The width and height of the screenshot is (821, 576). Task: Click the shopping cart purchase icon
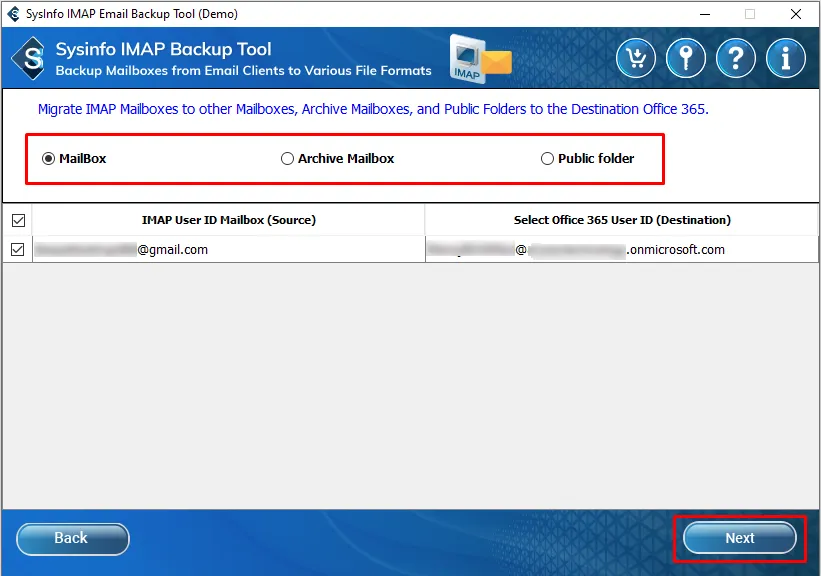[636, 58]
